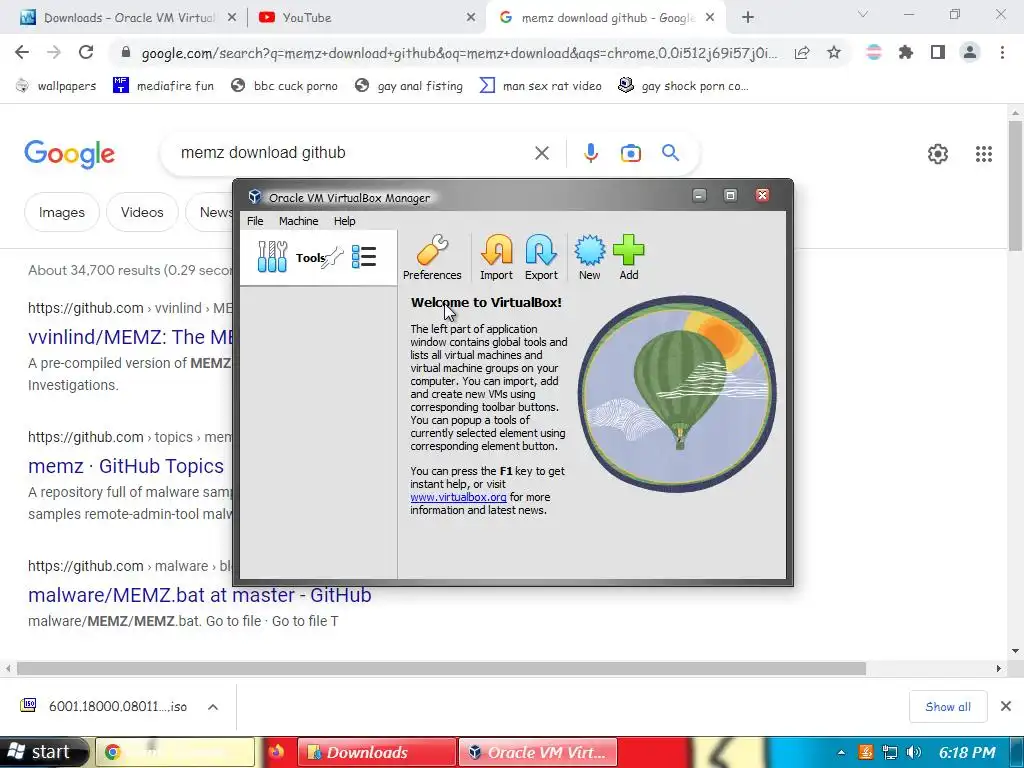Bookmark this page with the star
Viewport: 1024px width, 768px height.
pos(834,52)
